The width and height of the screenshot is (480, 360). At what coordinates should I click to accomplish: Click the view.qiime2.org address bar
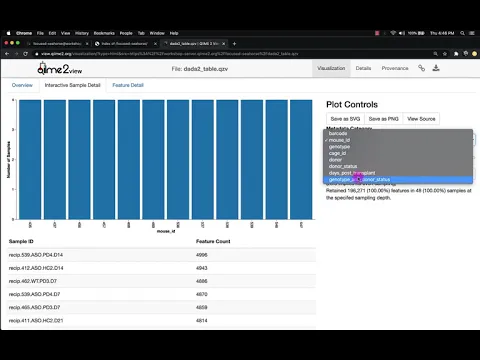tap(169, 54)
